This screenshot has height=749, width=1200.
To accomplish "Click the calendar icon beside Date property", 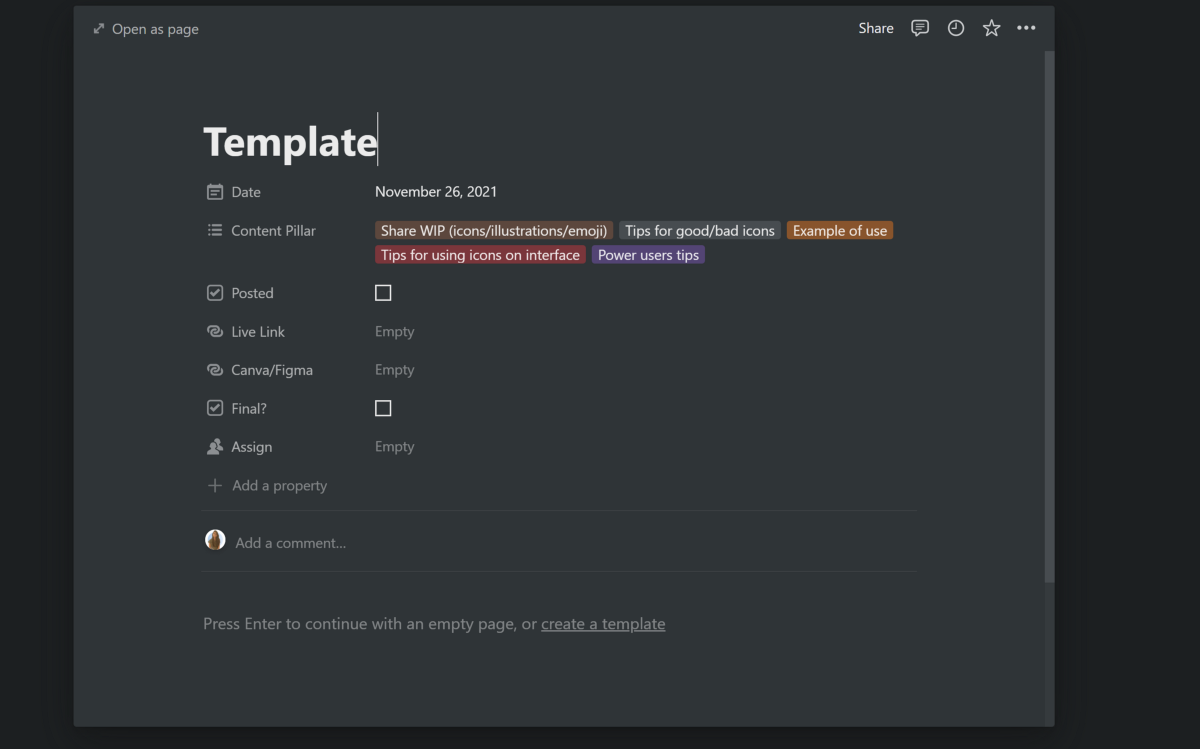I will pos(214,191).
